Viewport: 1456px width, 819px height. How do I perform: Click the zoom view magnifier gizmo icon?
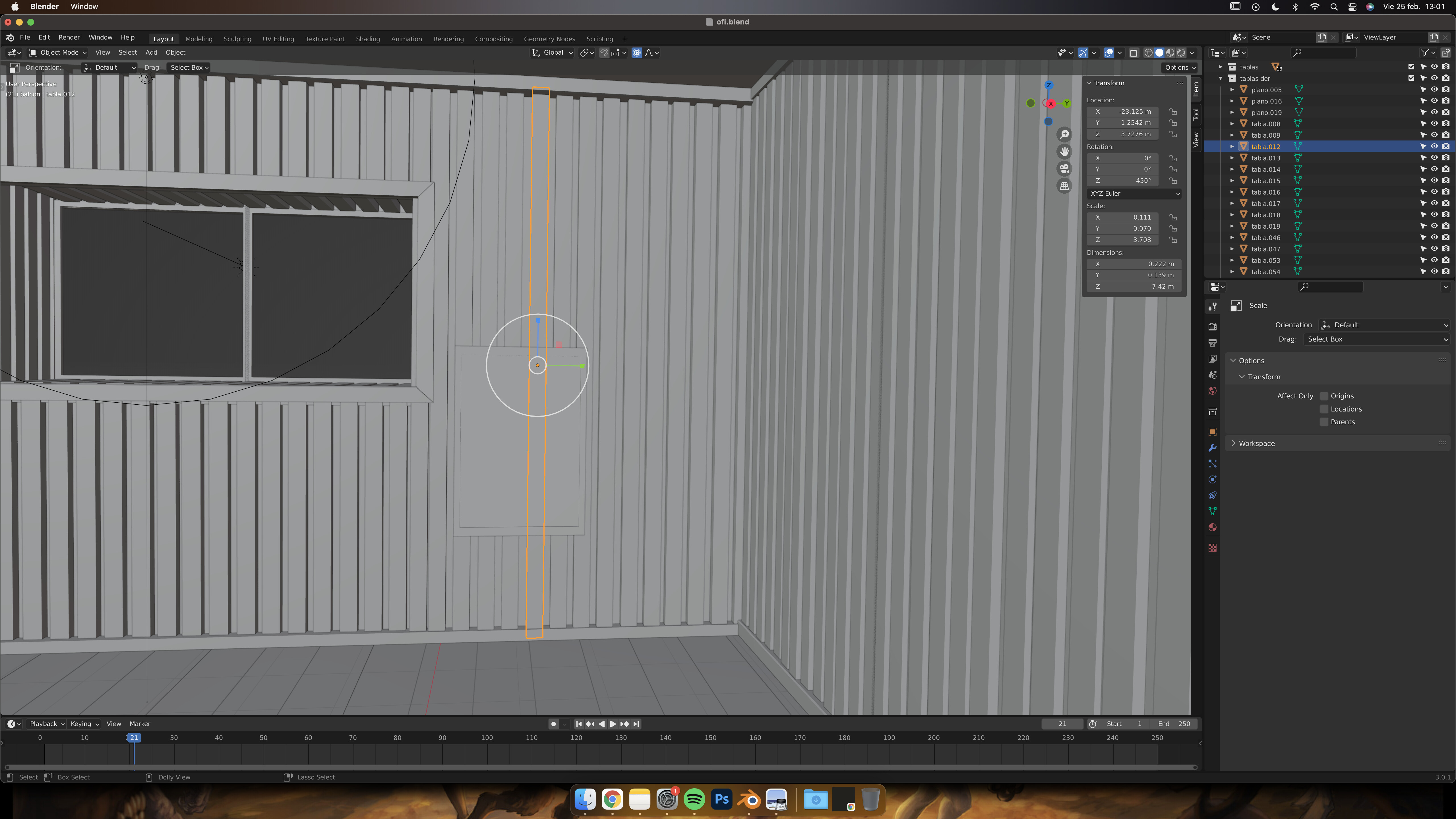coord(1064,135)
